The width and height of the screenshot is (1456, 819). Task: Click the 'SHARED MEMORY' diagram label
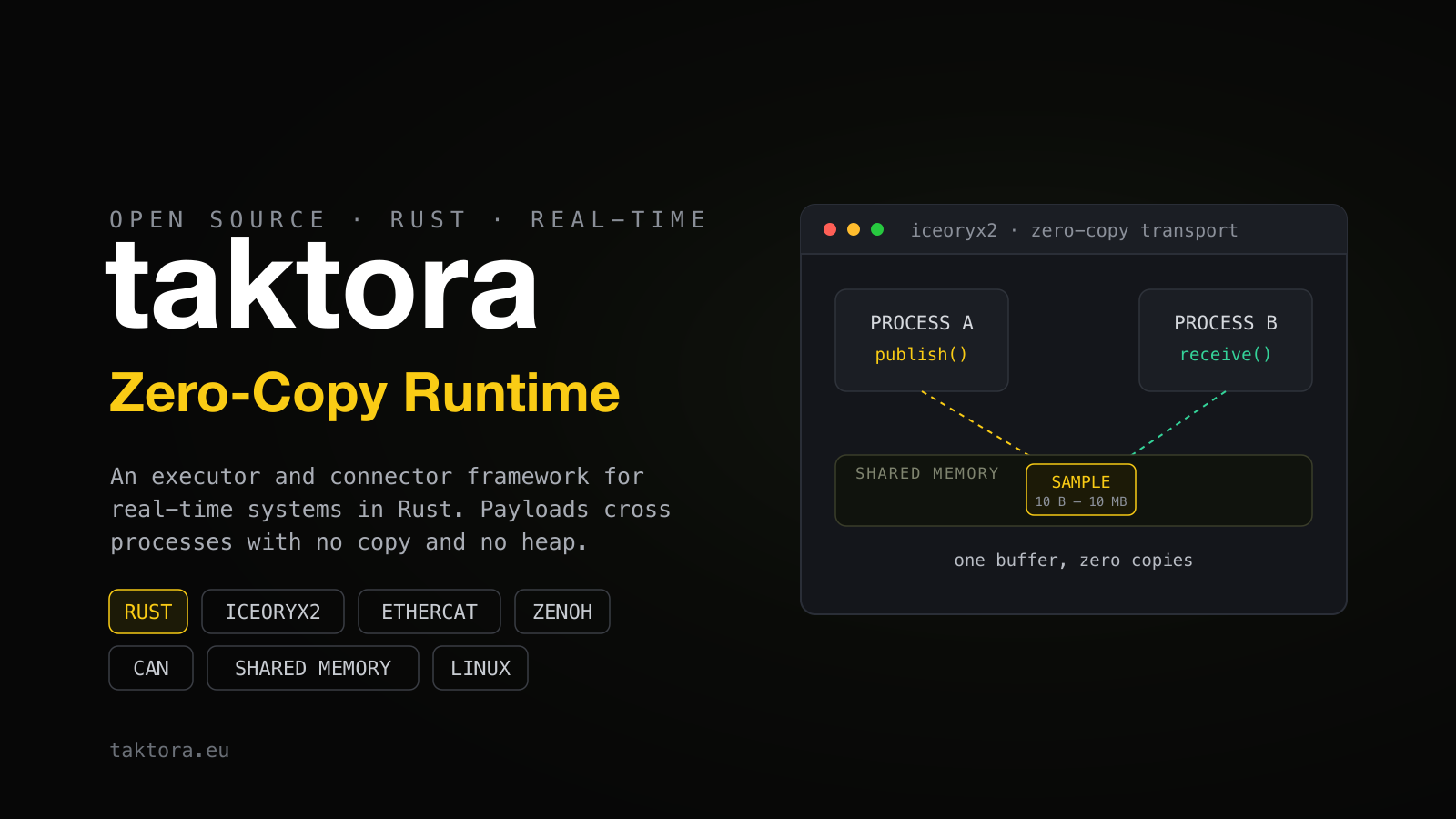click(x=927, y=473)
